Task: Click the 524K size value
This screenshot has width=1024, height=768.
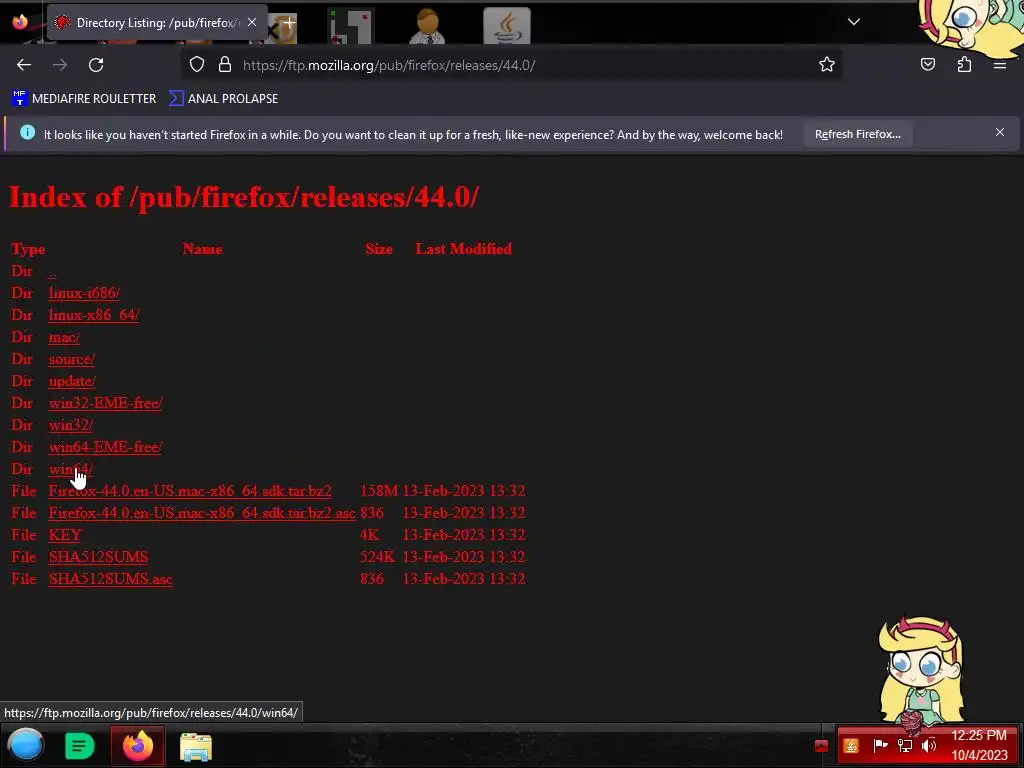Action: pos(377,557)
